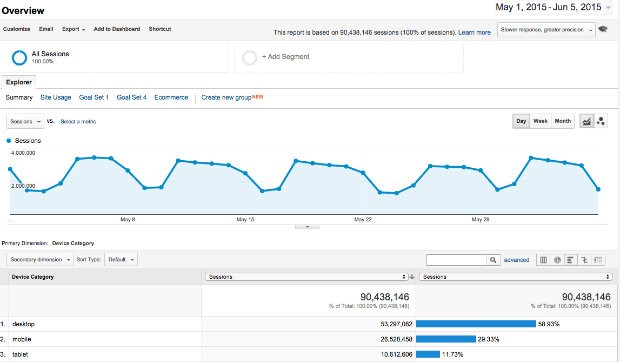The image size is (620, 362).
Task: Click Add to Dashboard
Action: point(117,29)
